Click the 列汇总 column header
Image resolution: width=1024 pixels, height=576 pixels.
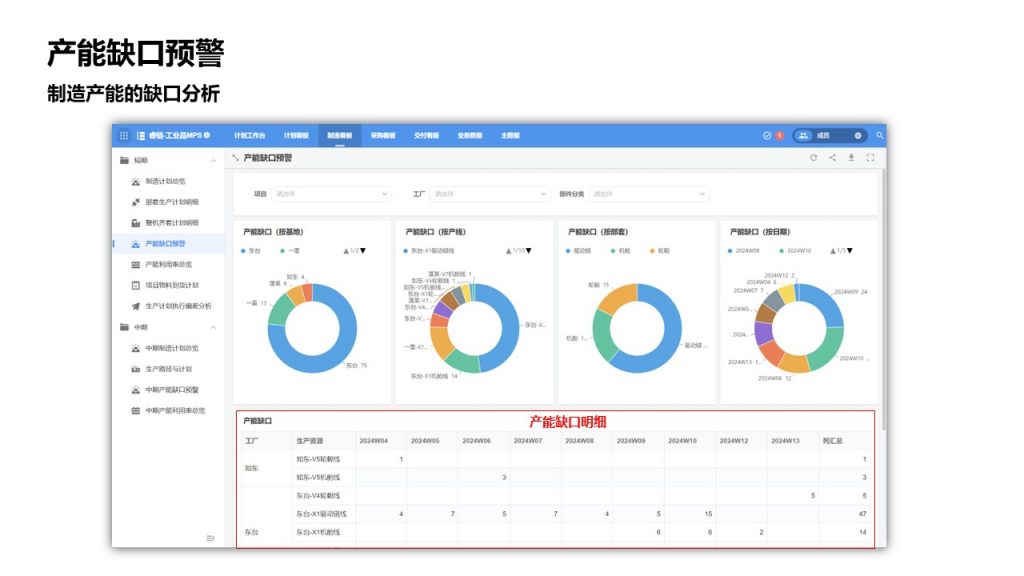[x=832, y=441]
